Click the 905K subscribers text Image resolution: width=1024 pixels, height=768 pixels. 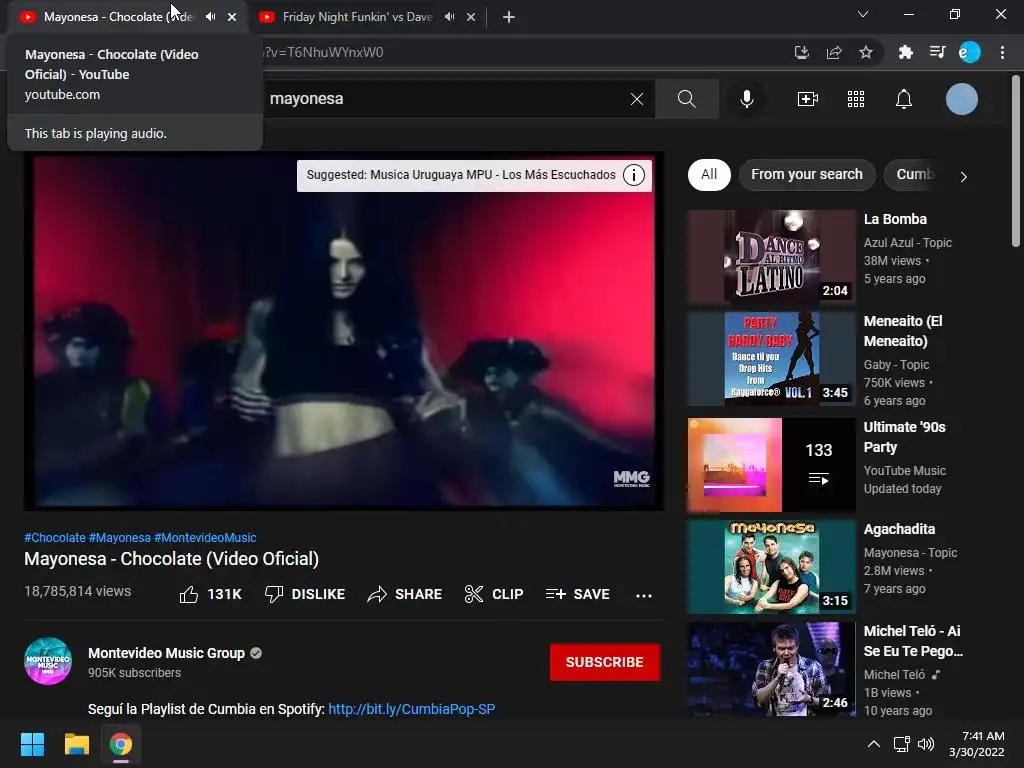[135, 673]
